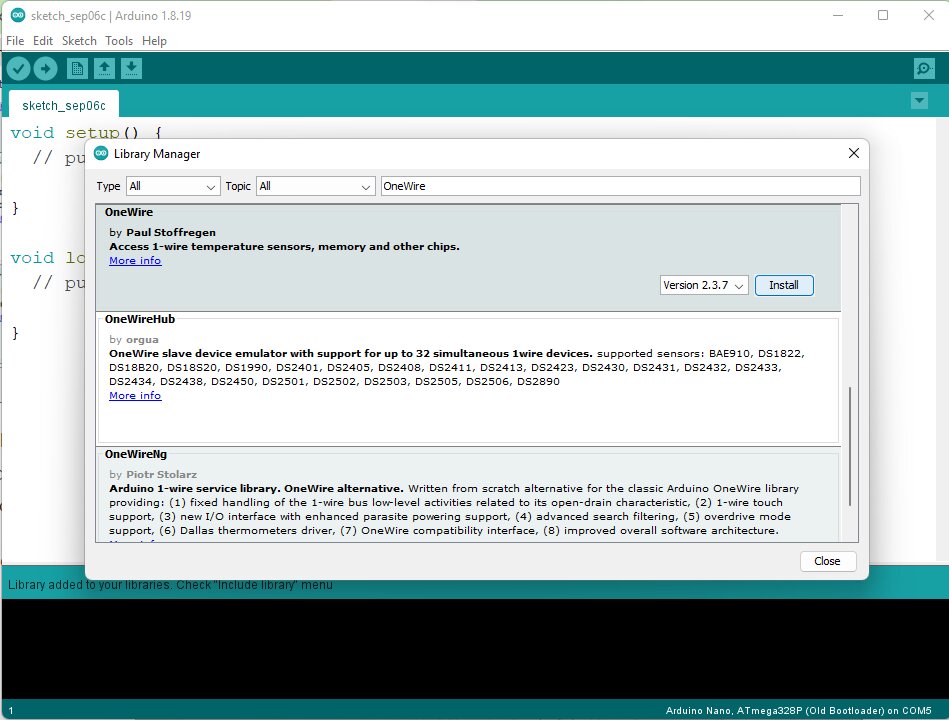Screen dimensions: 949x720
Task: Open the File menu
Action: (x=15, y=41)
